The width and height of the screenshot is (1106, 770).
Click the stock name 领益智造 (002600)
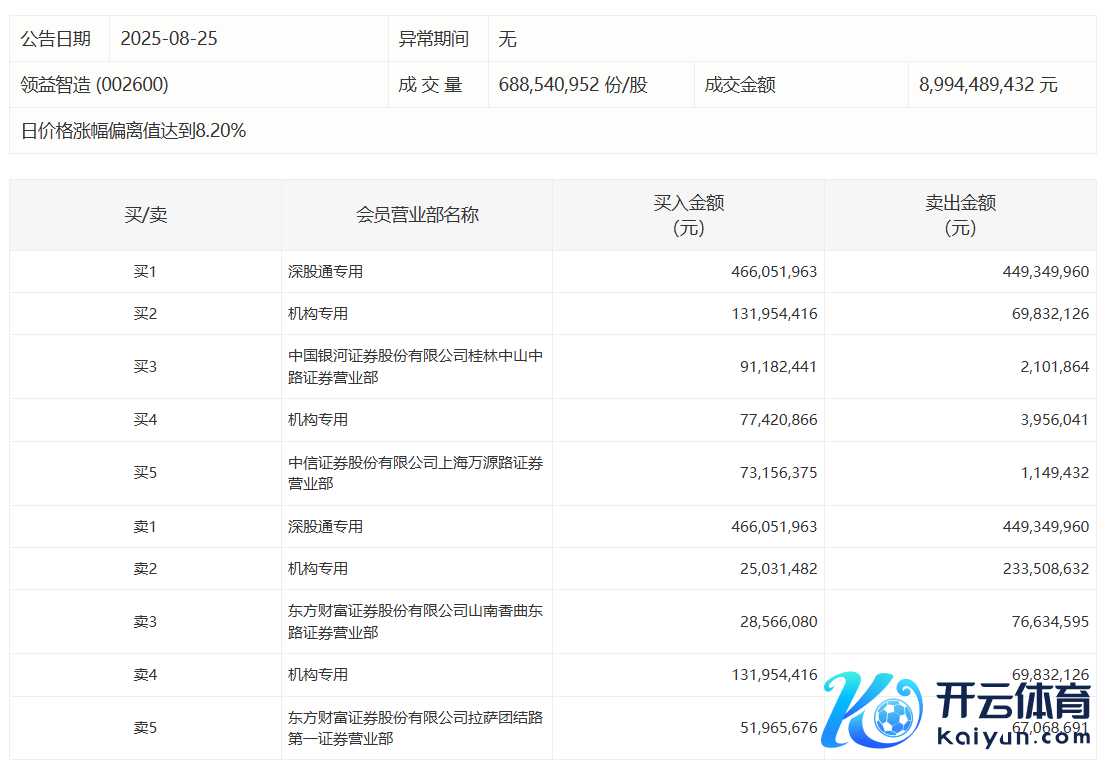pos(95,85)
